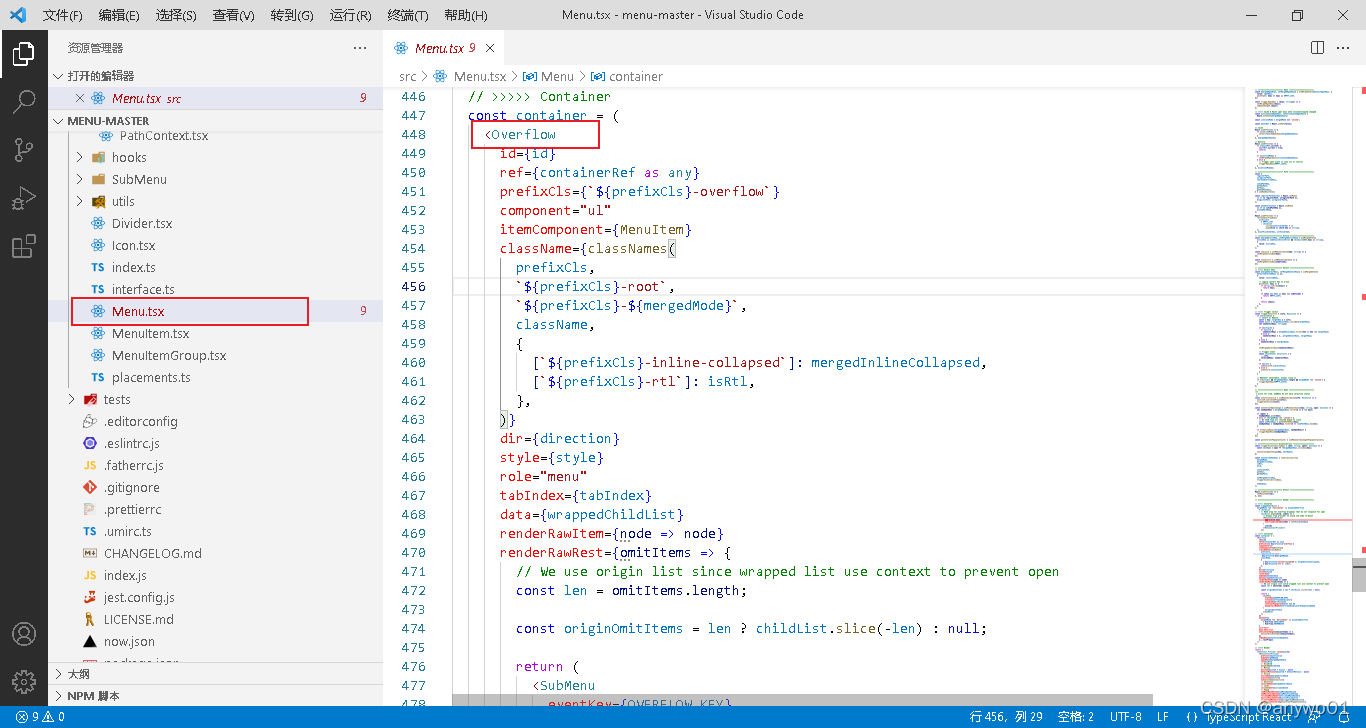Click src breadcrumb segment

(x=408, y=76)
